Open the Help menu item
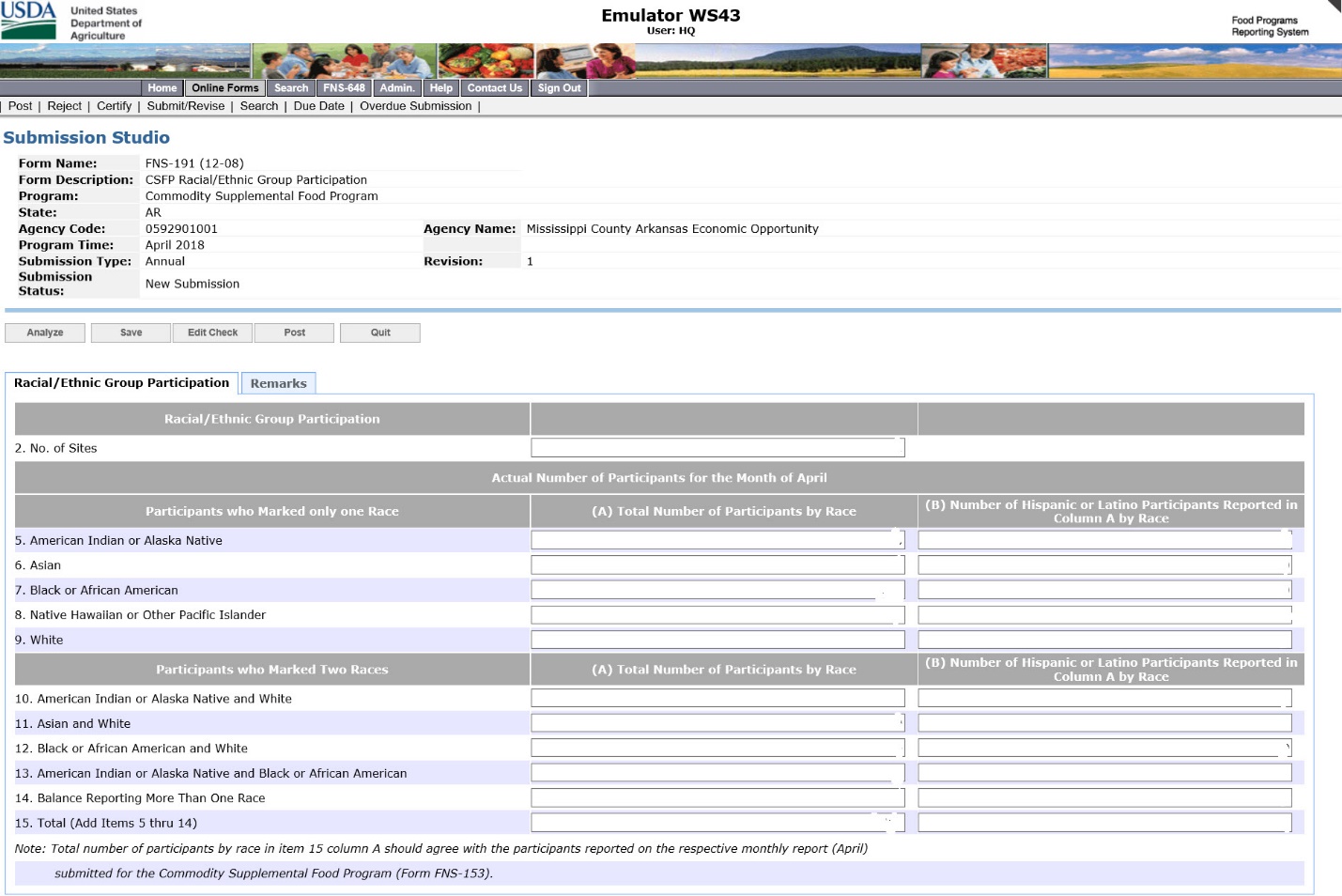Screen dimensions: 1342x896 click(440, 88)
